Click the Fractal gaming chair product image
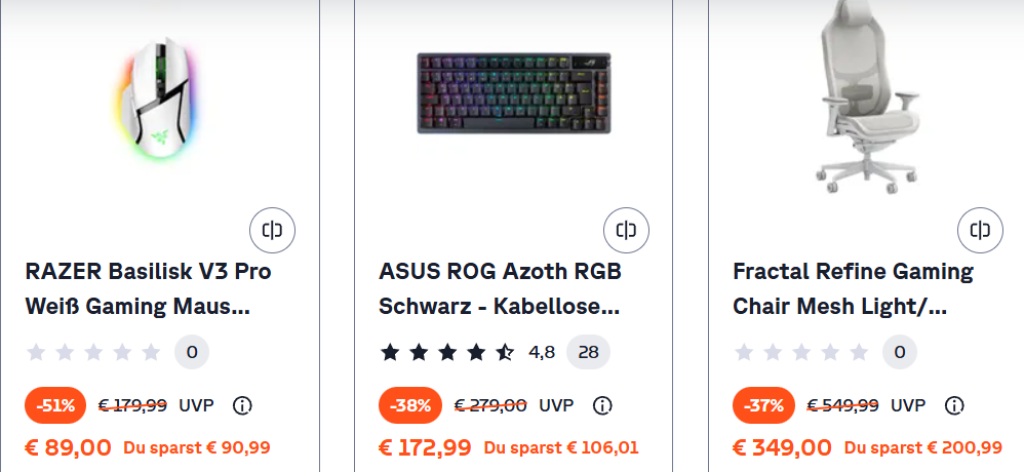Screen dimensions: 1024x472 pos(868,95)
